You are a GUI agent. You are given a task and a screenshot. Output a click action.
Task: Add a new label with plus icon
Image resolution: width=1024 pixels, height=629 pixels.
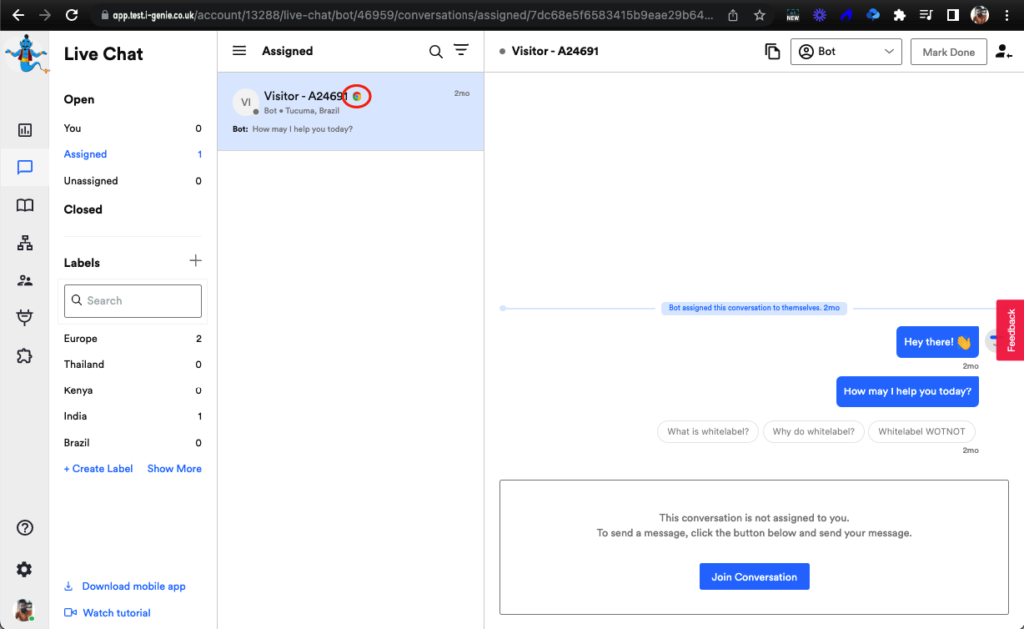tap(195, 261)
